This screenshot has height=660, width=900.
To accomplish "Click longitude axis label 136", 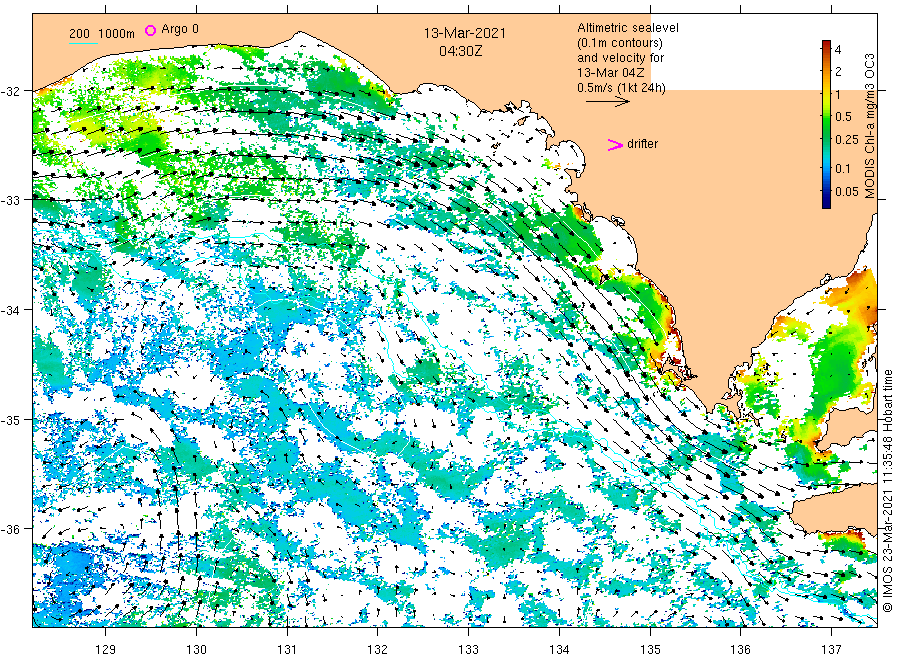I will [x=740, y=650].
